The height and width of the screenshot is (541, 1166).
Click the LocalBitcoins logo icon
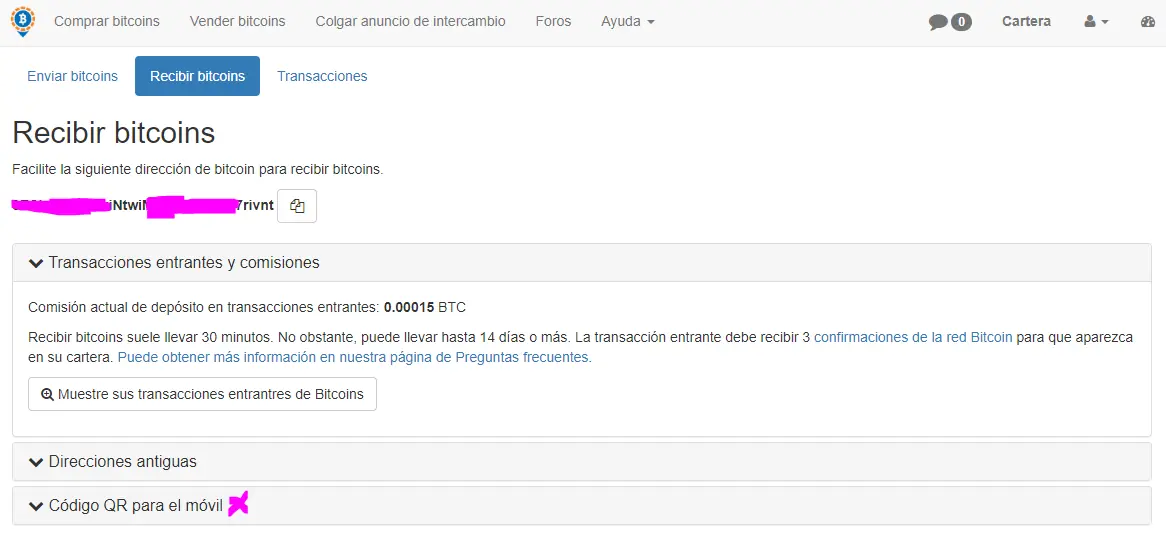pyautogui.click(x=23, y=21)
